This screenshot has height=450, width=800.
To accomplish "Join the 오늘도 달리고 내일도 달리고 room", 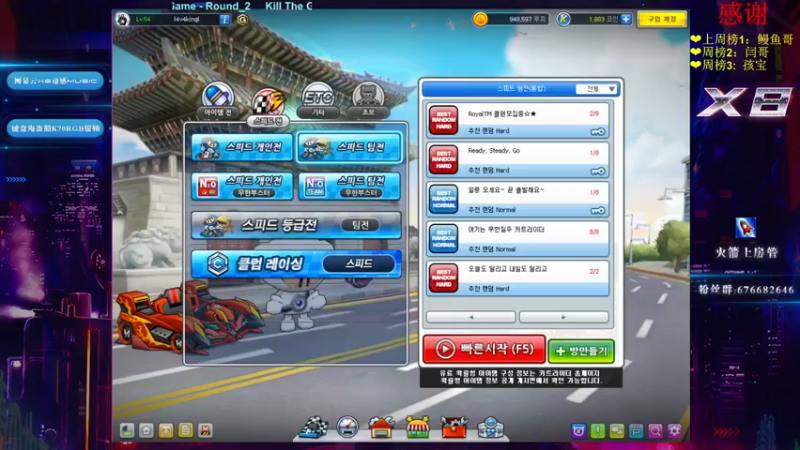I will point(518,278).
